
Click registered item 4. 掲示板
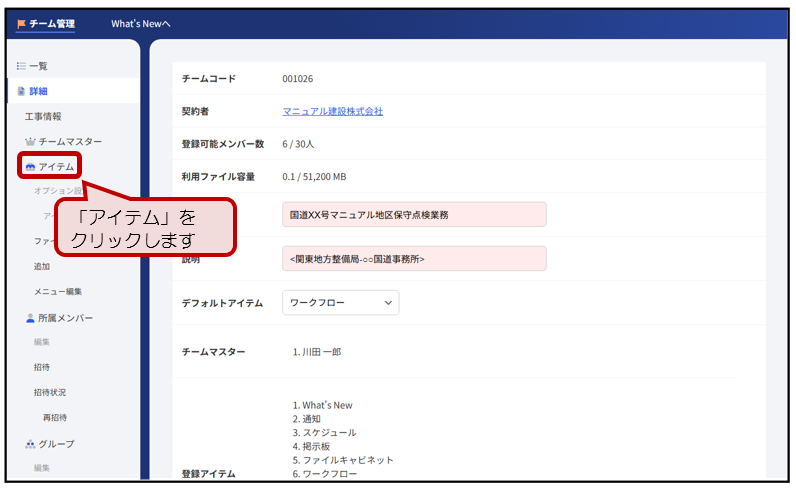tap(311, 446)
